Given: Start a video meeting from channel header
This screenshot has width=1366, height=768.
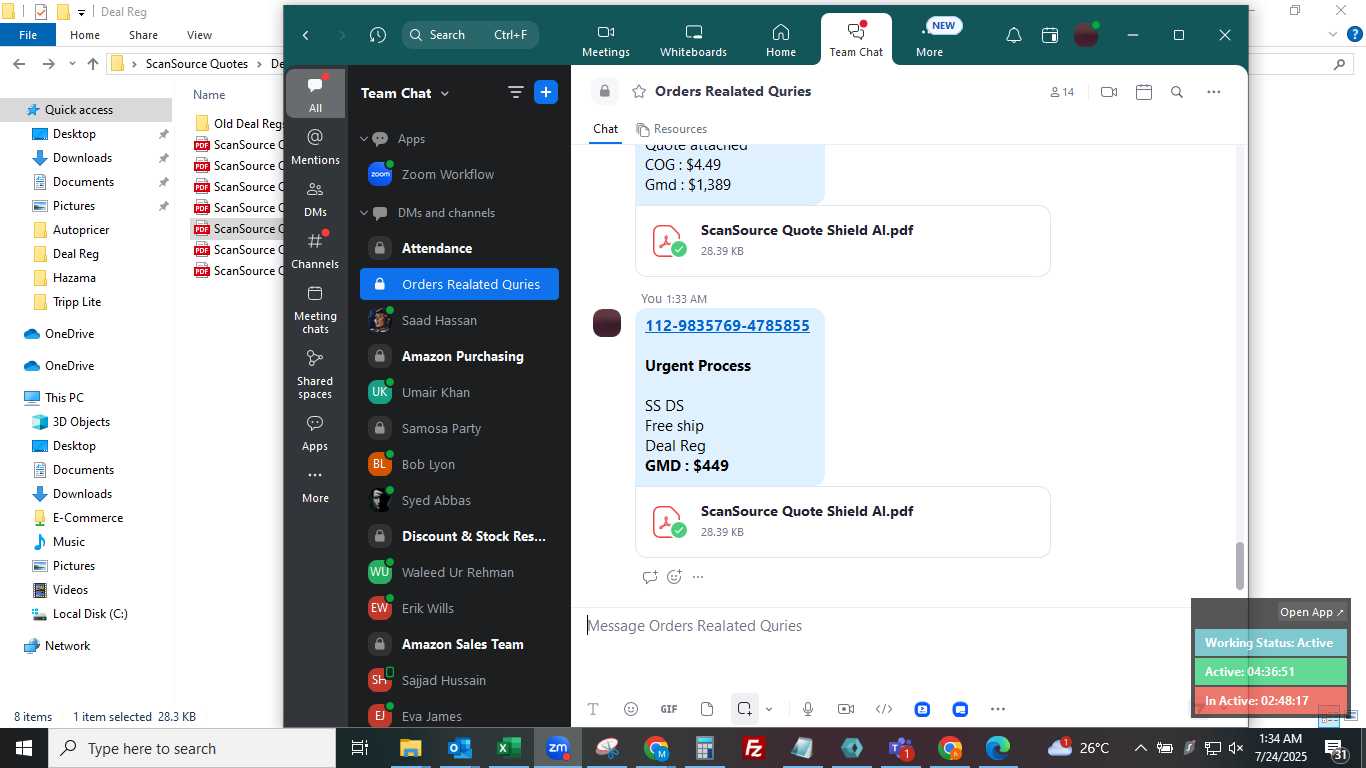Looking at the screenshot, I should click(x=1108, y=92).
